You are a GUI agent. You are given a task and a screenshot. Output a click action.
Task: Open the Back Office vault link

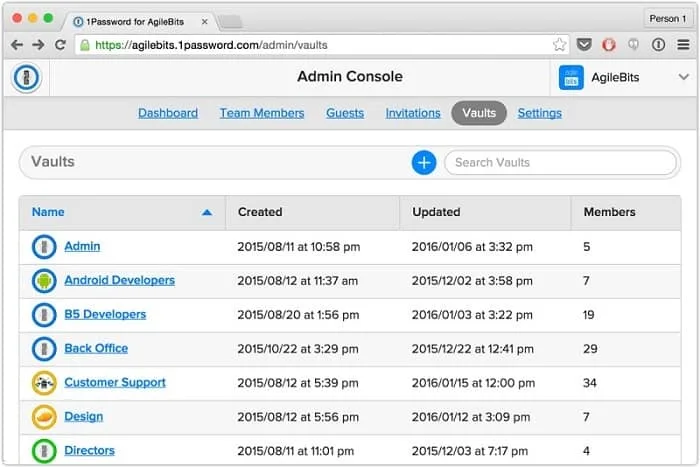[x=96, y=348]
